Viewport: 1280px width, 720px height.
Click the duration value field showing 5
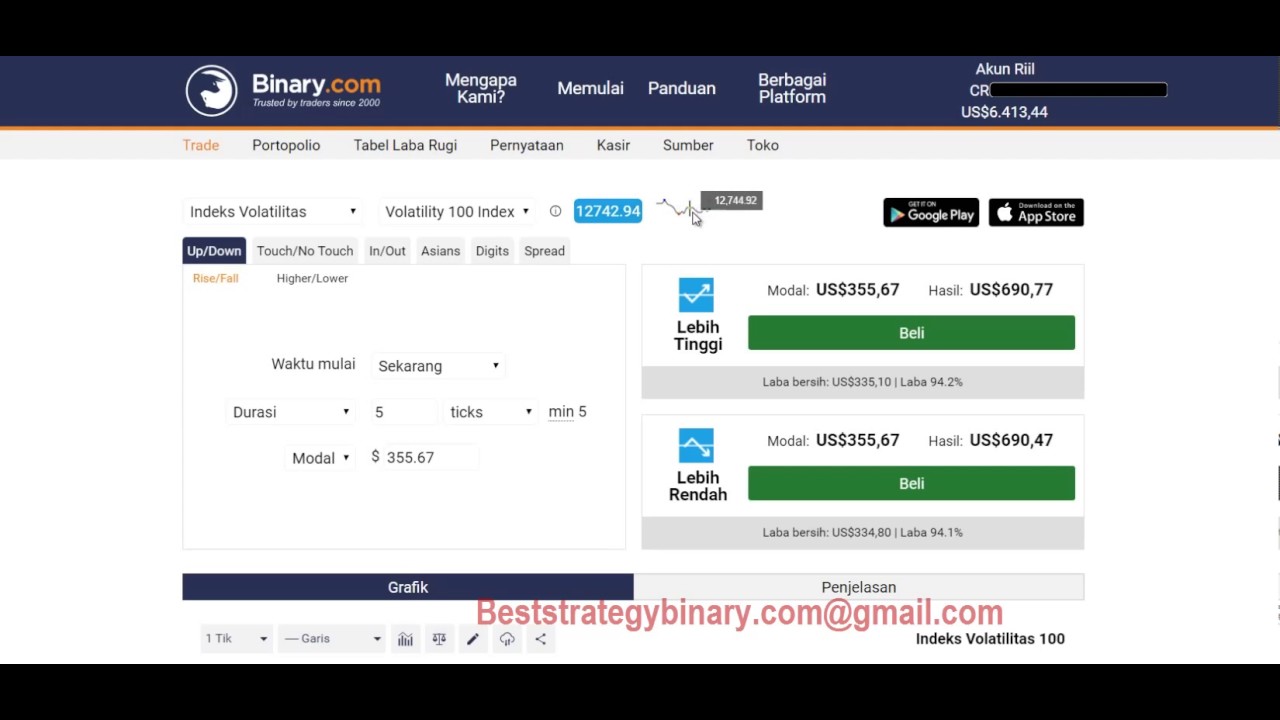point(403,412)
